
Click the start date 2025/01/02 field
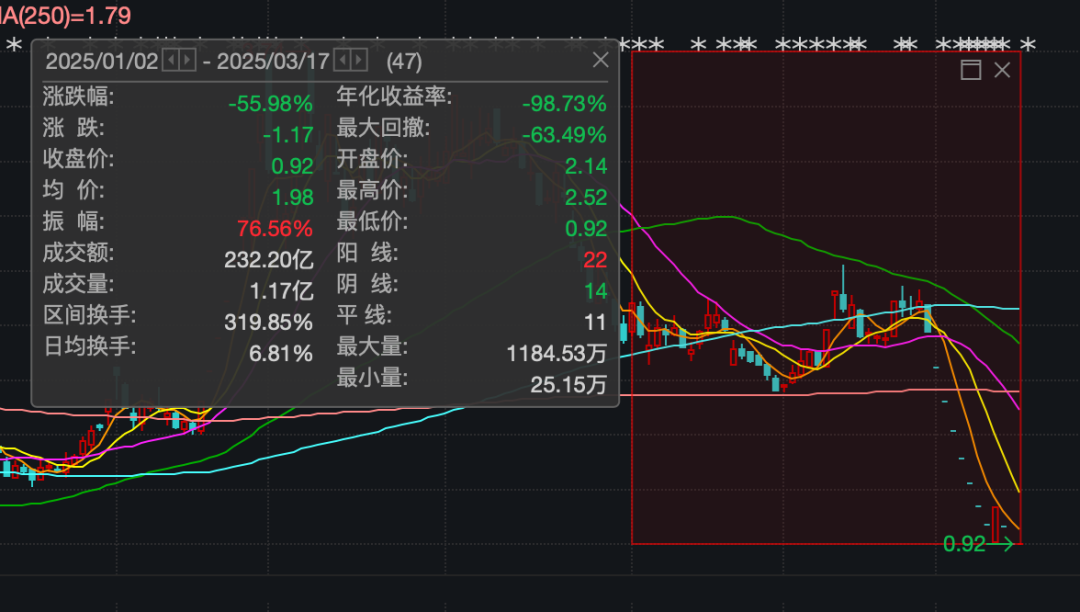102,60
